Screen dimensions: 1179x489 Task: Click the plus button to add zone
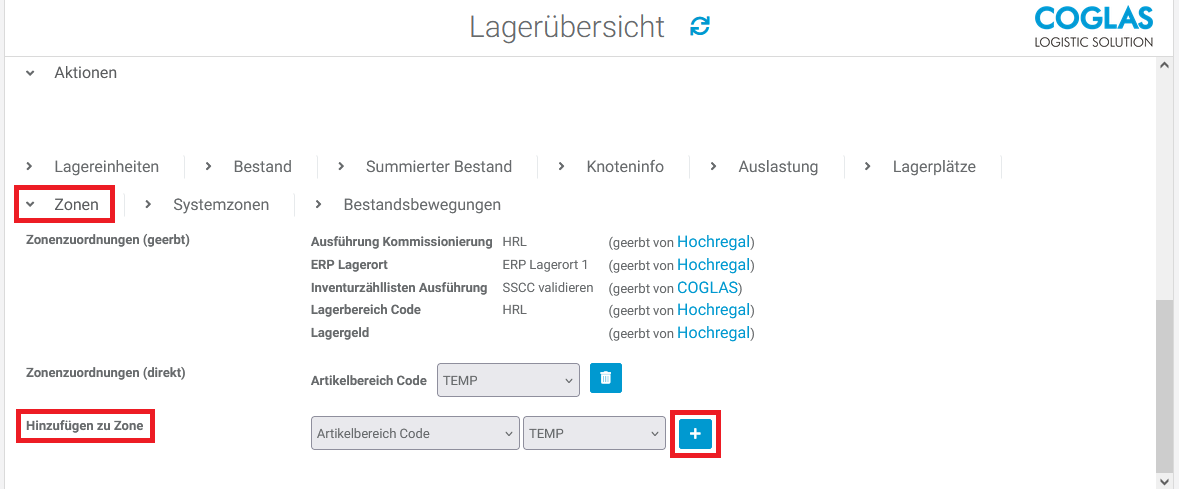tap(695, 433)
